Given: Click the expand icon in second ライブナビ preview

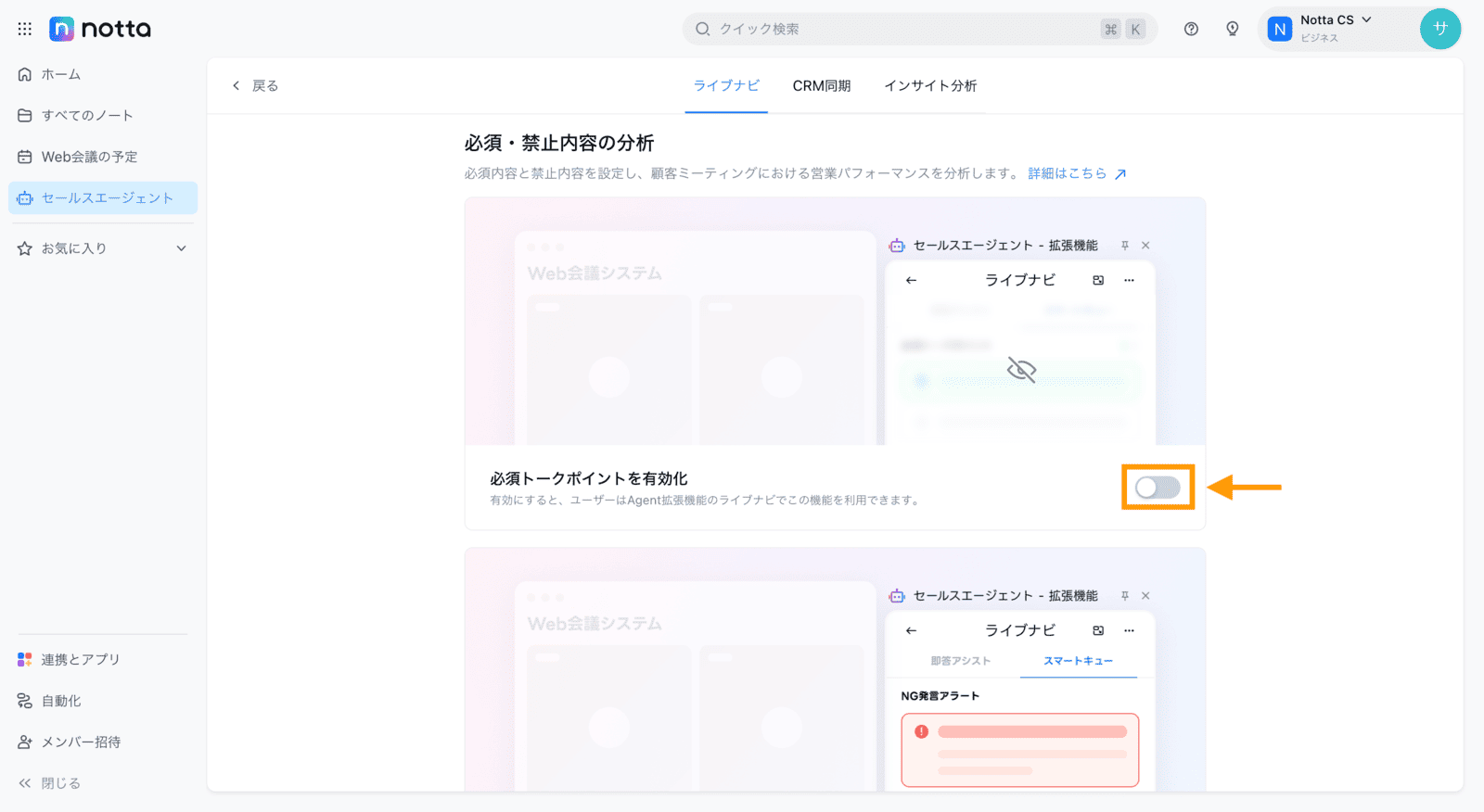Looking at the screenshot, I should click(x=1098, y=630).
